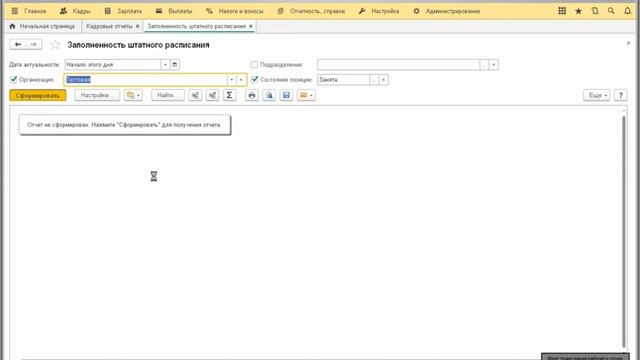Open history icon in top bar
The height and width of the screenshot is (360, 640).
(595, 11)
